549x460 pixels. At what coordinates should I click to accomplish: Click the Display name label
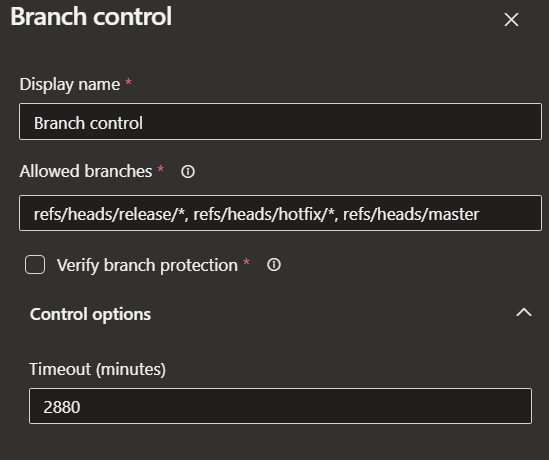point(70,85)
